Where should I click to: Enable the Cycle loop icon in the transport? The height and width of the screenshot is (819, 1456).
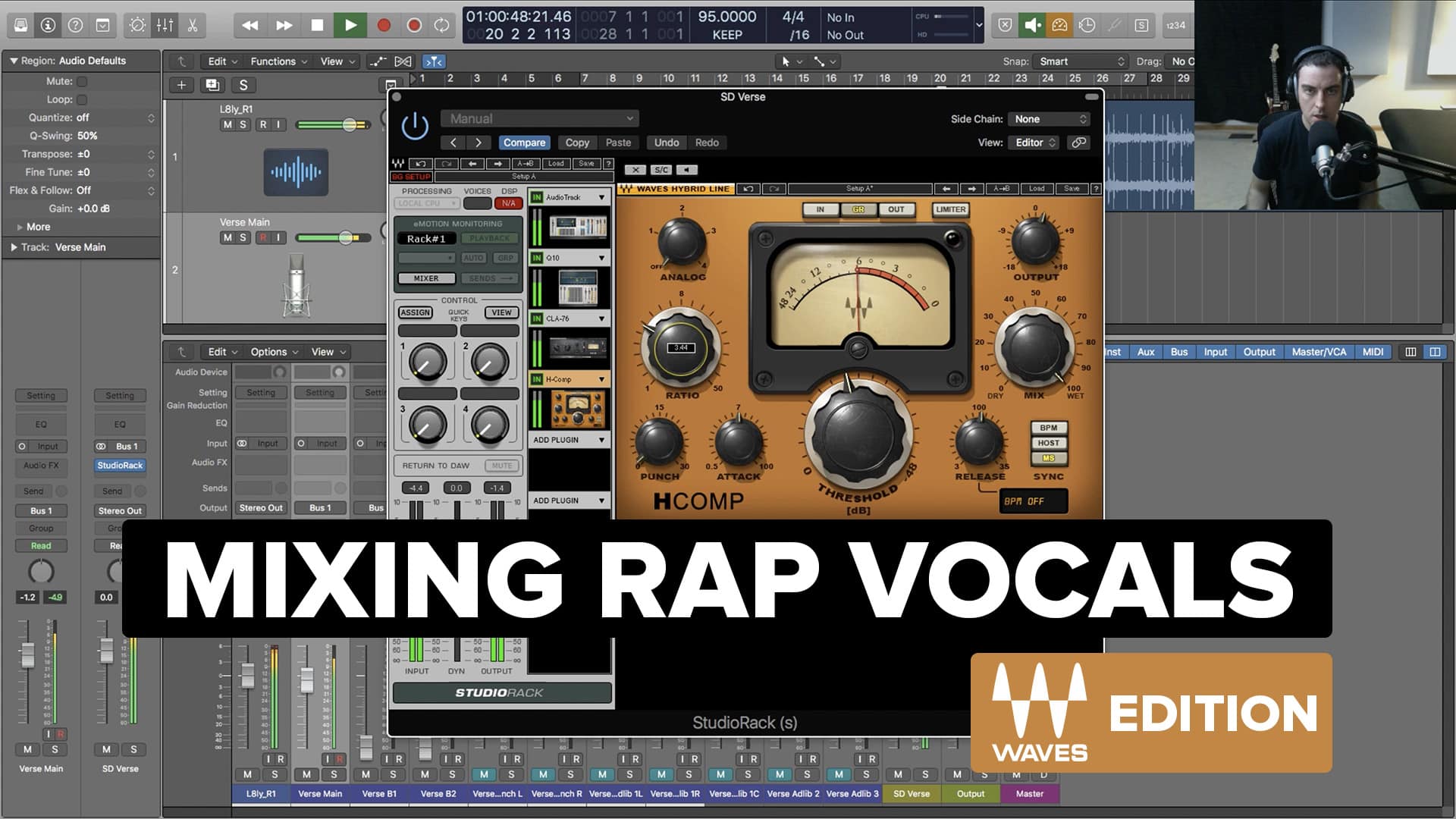(x=442, y=24)
